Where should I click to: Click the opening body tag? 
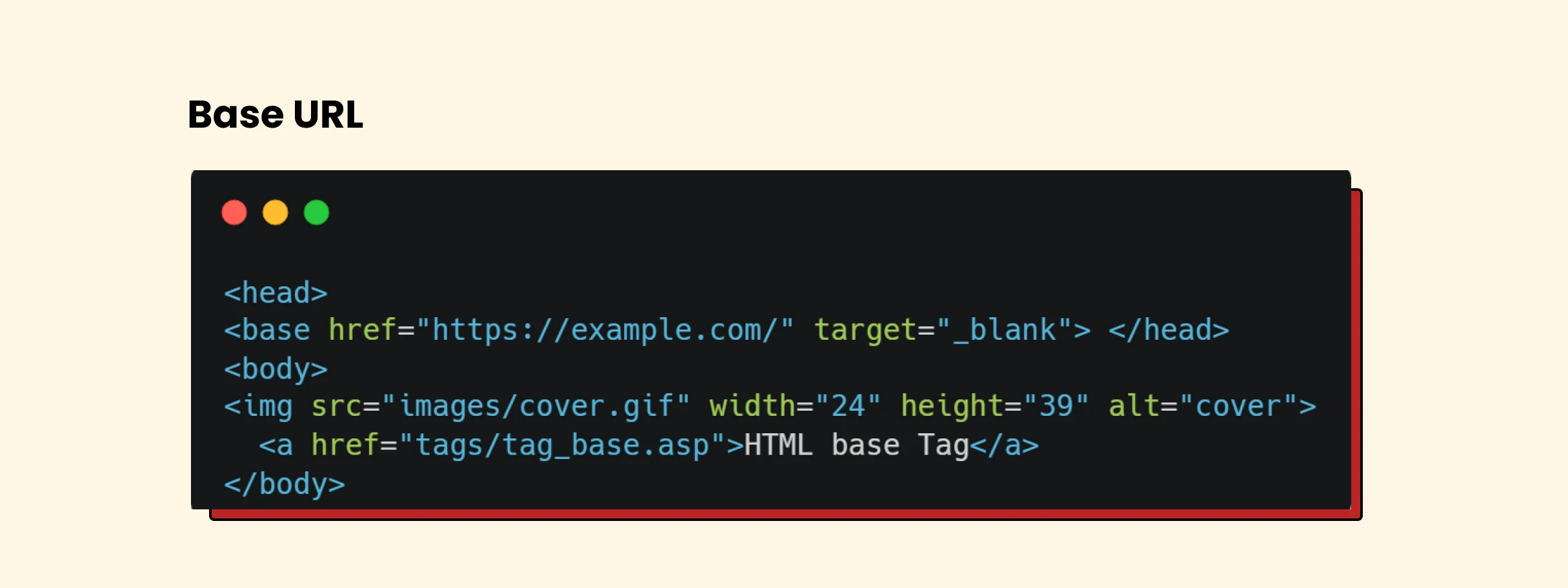coord(276,369)
